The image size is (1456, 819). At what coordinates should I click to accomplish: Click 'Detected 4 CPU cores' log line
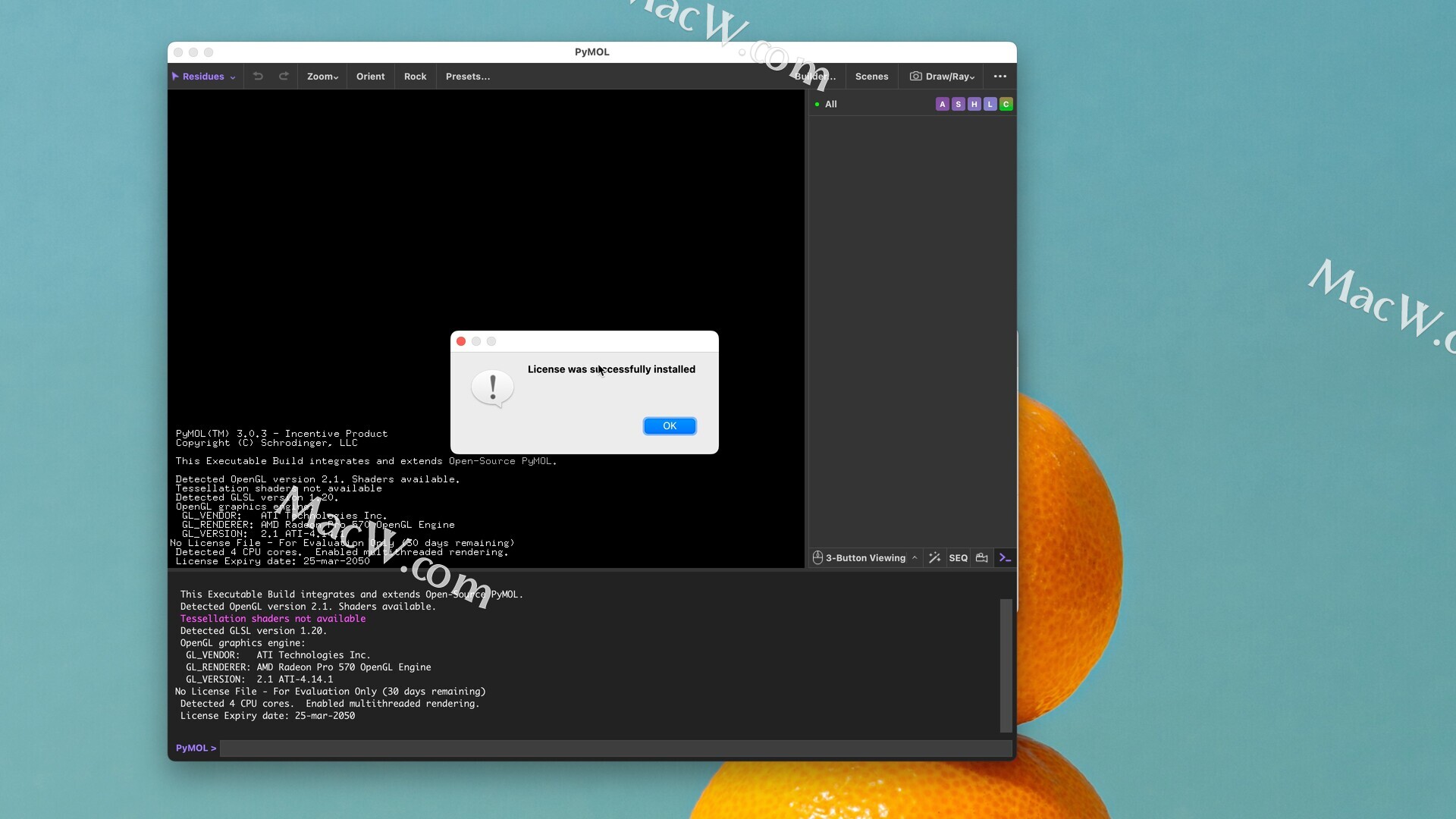tap(330, 704)
